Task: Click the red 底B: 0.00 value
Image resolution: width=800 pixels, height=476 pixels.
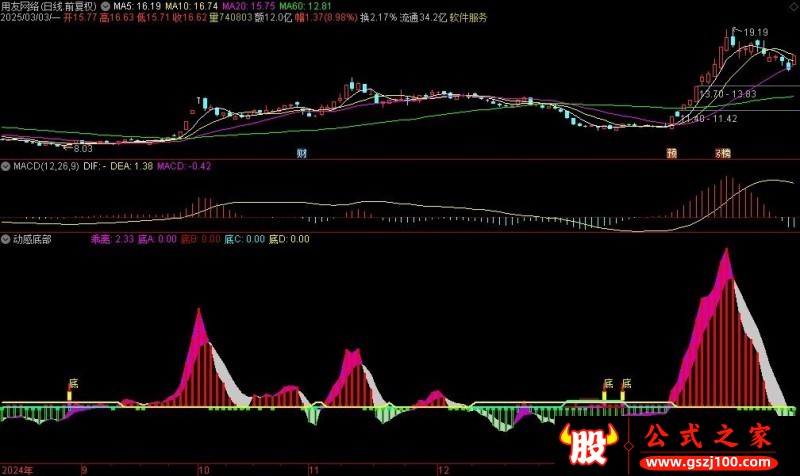Action: point(201,239)
